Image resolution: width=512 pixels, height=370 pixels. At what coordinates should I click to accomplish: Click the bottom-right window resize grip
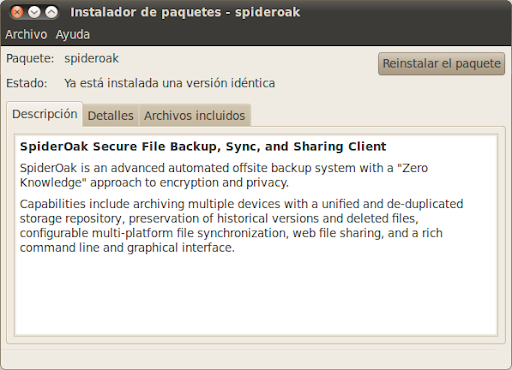point(506,364)
